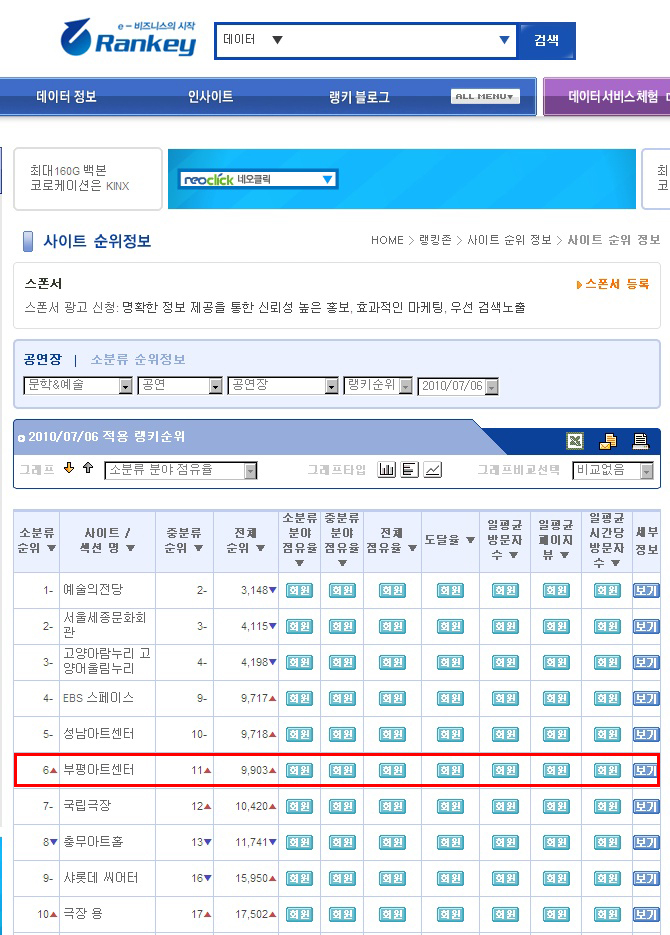Open the 예술의전당 site link
Viewport: 670px width, 935px height.
tap(93, 590)
